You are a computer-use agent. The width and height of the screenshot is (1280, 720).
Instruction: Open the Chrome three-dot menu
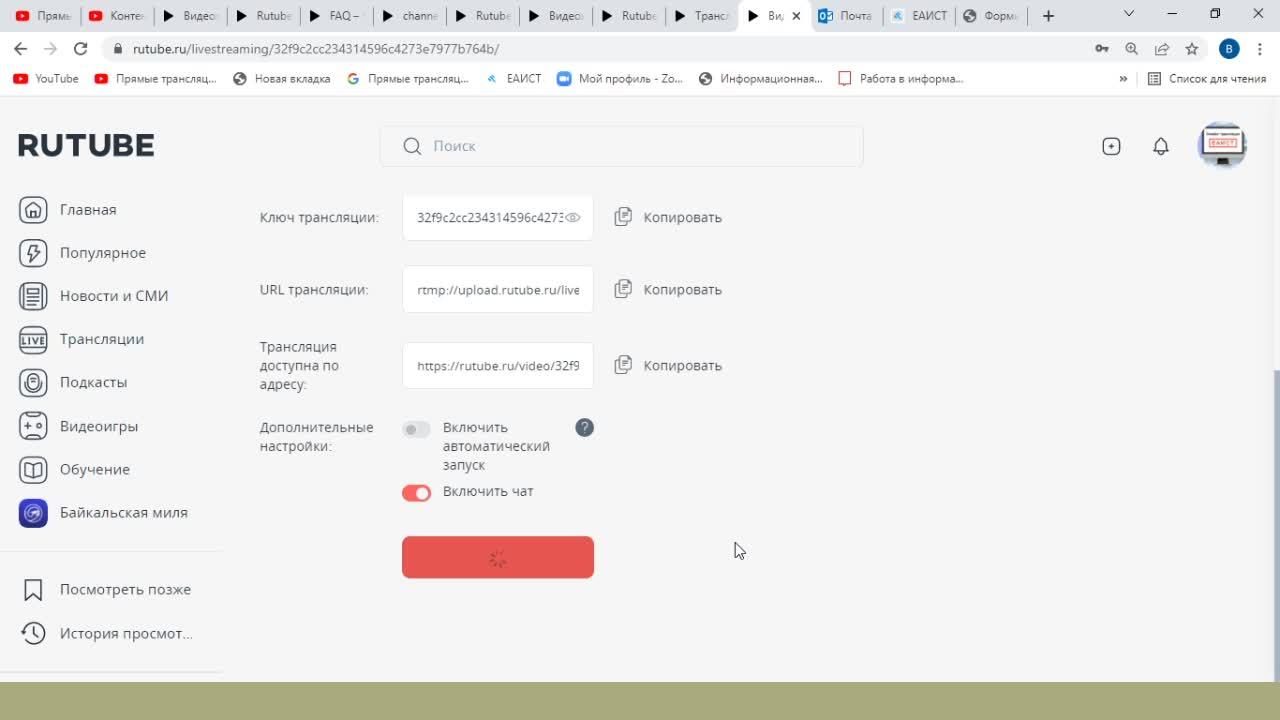[1260, 49]
